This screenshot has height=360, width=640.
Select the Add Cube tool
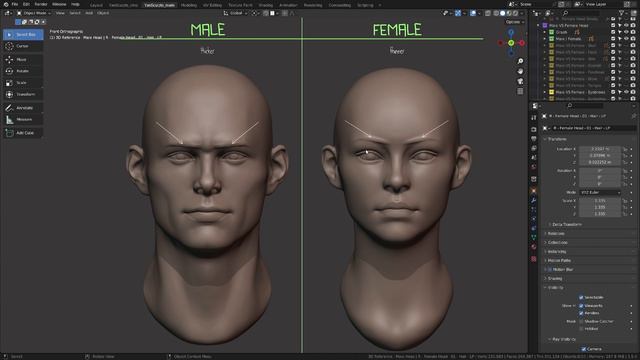[23, 133]
